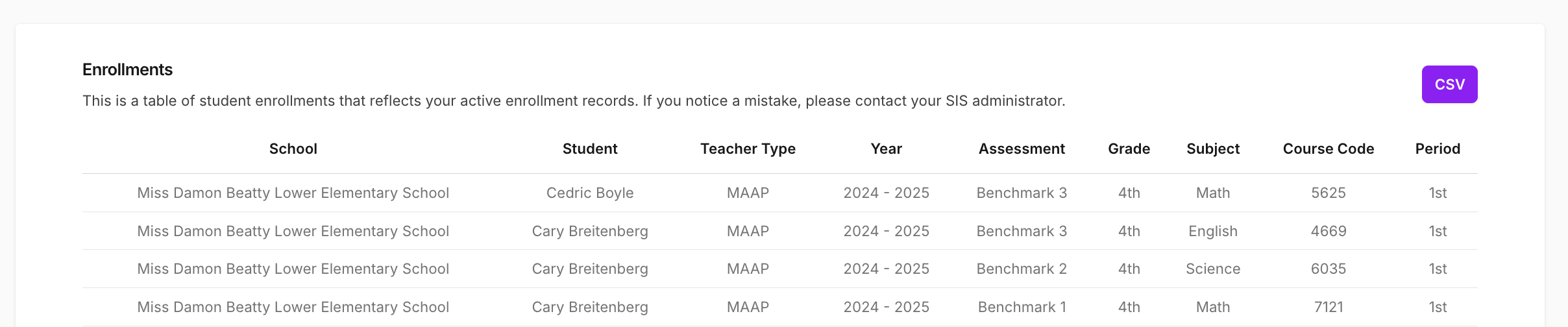Viewport: 1568px width, 327px height.
Task: Select the Cedric Boyle student cell
Action: pos(589,193)
